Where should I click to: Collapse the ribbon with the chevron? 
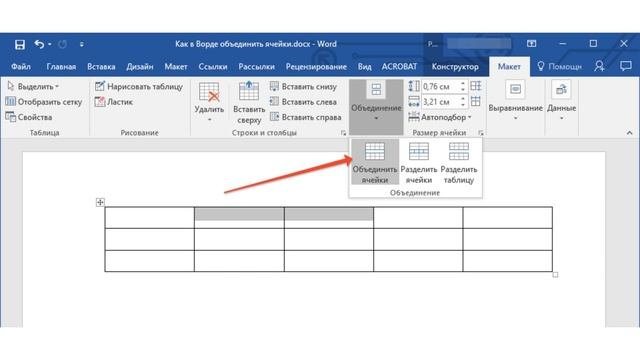pos(629,133)
